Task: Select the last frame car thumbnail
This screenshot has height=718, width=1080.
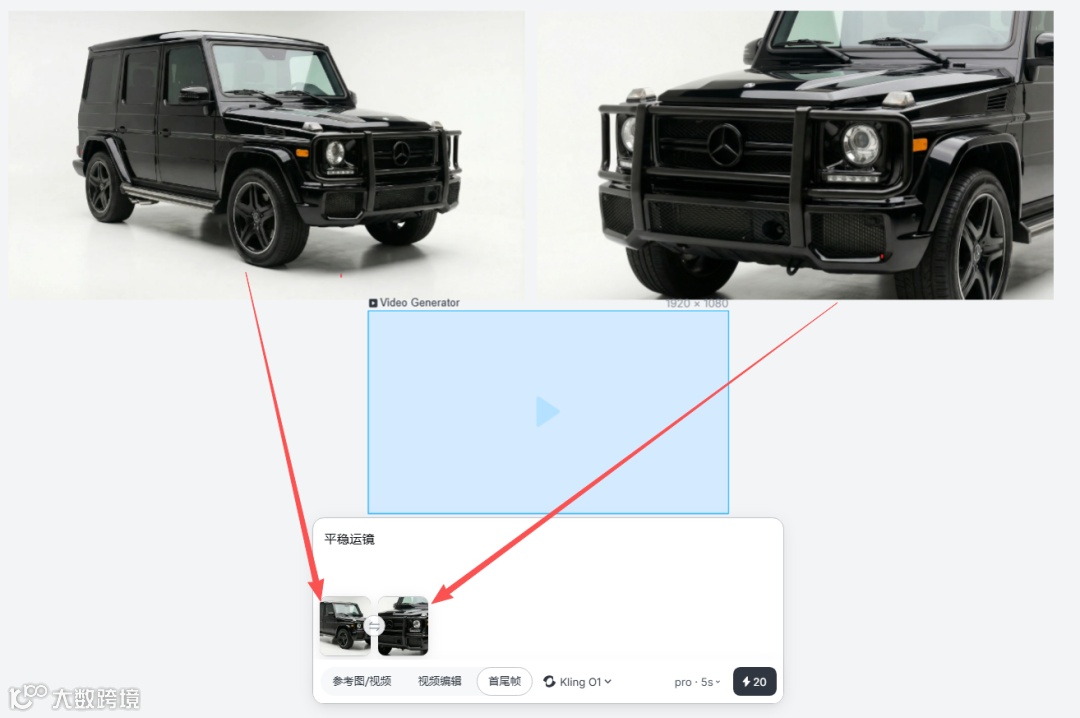Action: tap(403, 626)
